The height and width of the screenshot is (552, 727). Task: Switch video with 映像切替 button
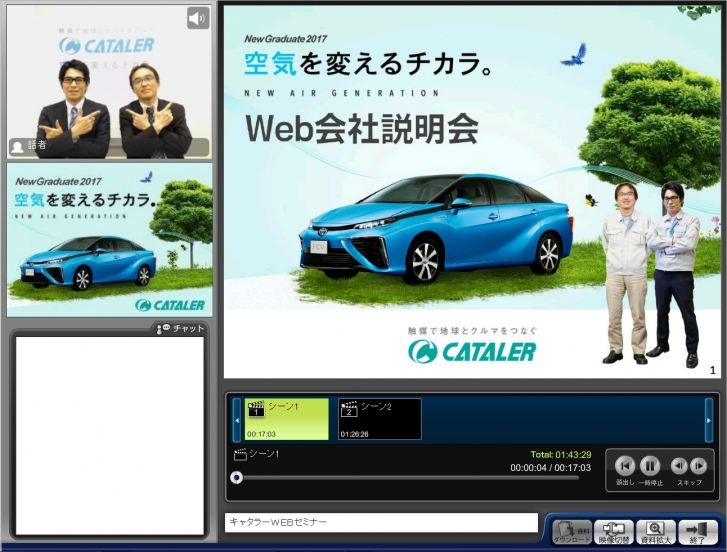(x=614, y=532)
